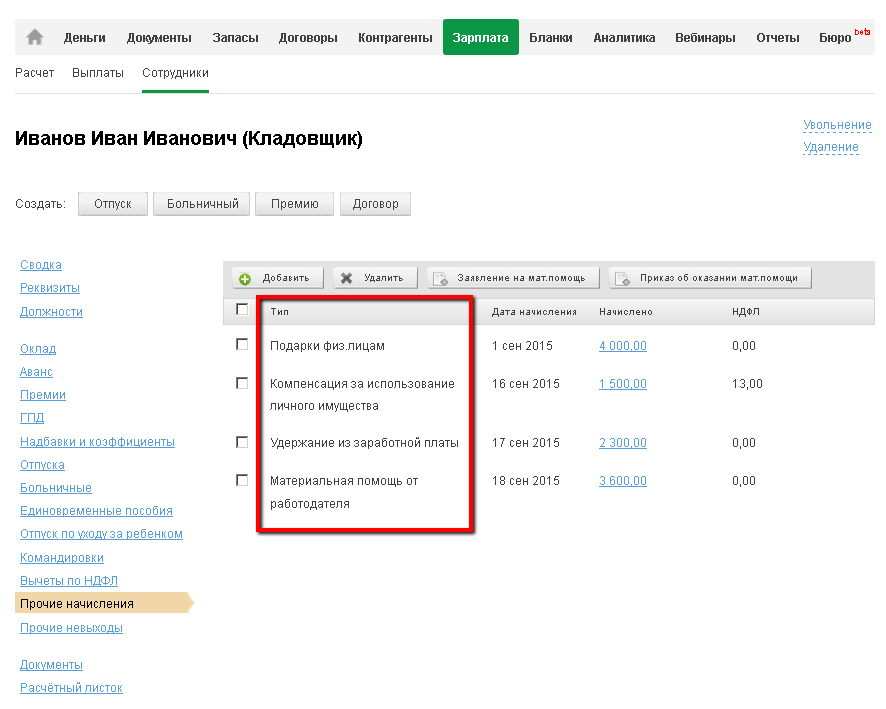The width and height of the screenshot is (886, 709).
Task: Click the Home icon in navigation bar
Action: tap(35, 37)
